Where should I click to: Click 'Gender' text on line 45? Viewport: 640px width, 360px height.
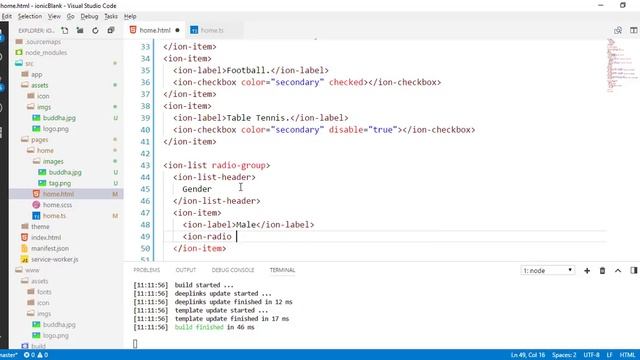point(197,189)
